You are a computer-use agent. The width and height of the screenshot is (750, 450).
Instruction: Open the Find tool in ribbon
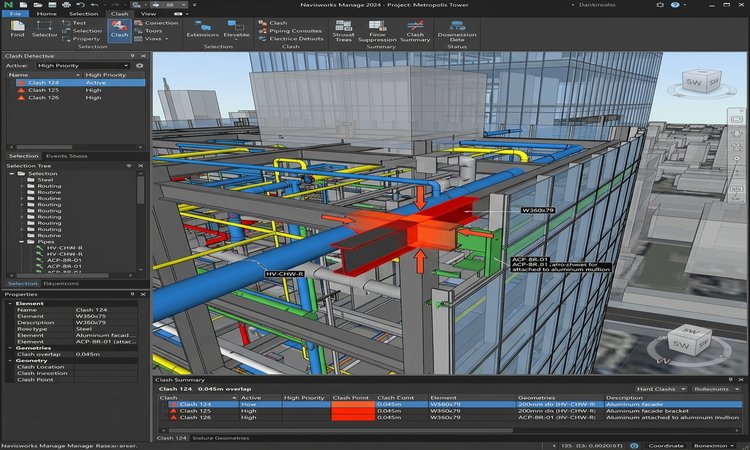tap(17, 29)
